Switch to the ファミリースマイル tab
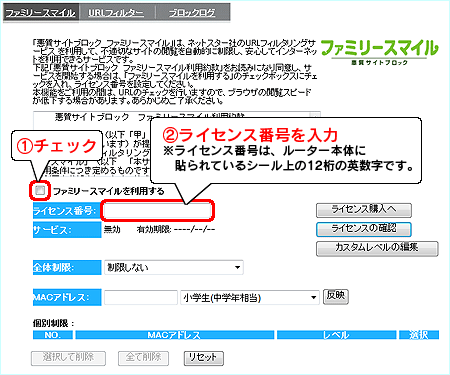 pos(41,13)
